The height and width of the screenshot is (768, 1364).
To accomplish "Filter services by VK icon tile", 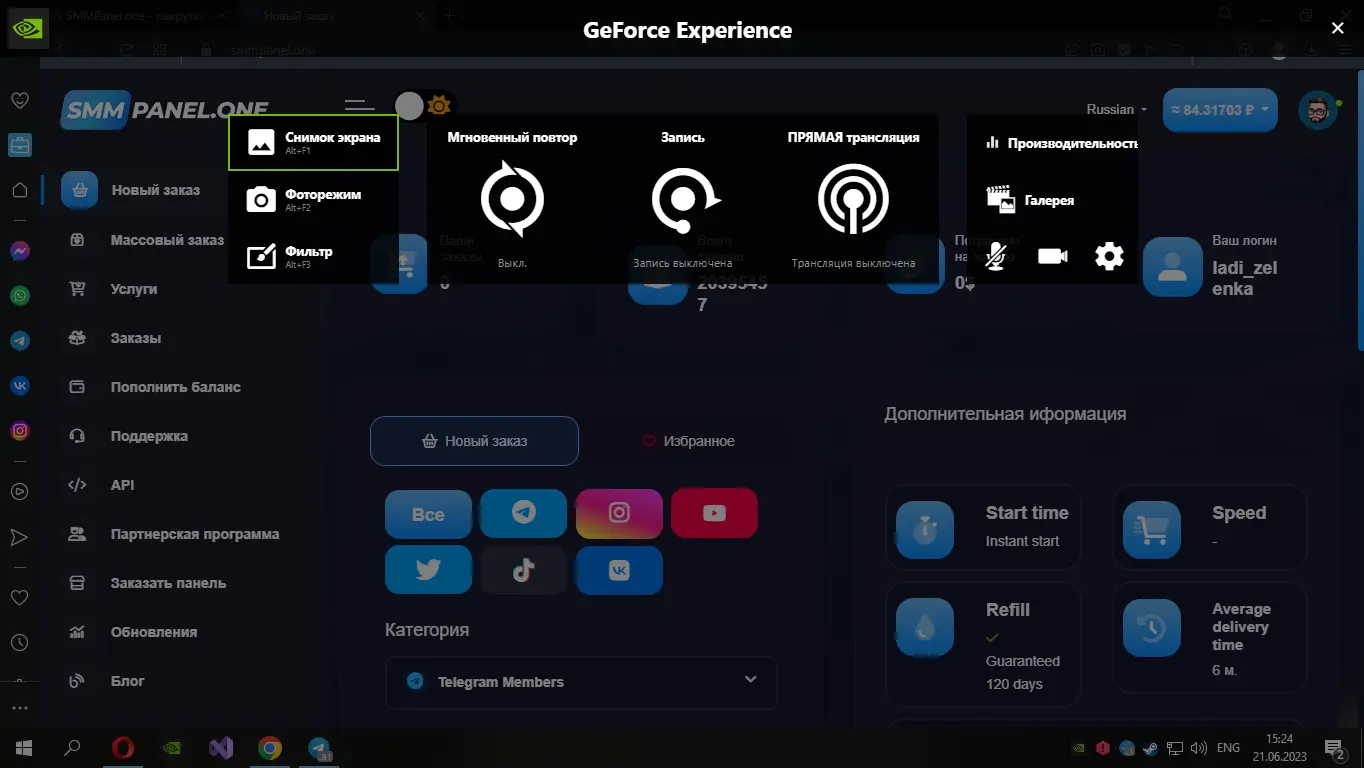I will click(619, 570).
